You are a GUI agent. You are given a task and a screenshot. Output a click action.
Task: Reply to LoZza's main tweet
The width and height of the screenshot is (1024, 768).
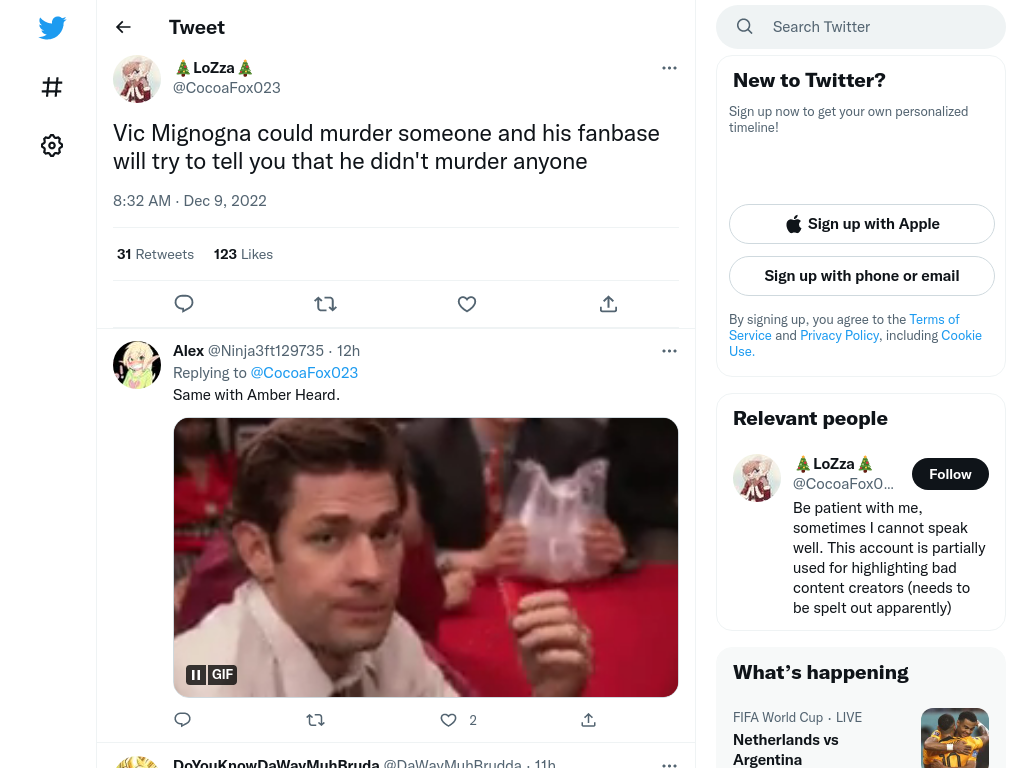pyautogui.click(x=184, y=304)
